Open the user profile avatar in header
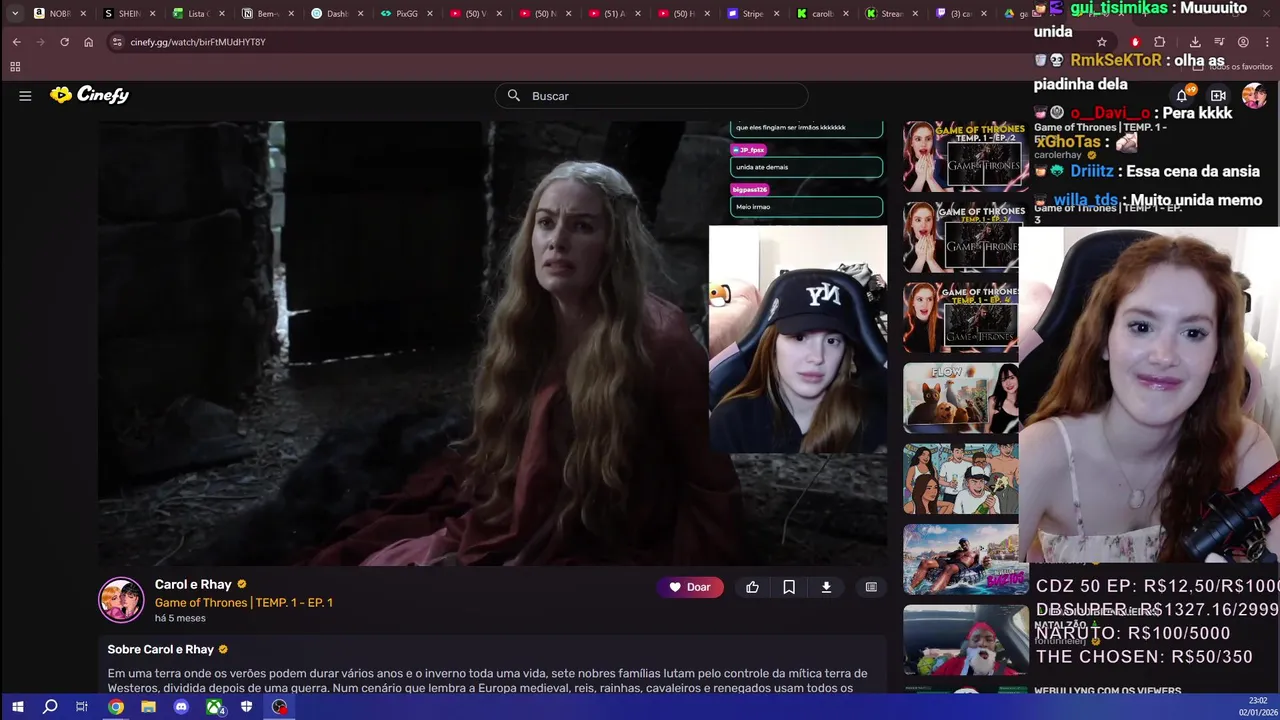The image size is (1280, 720). click(1254, 96)
